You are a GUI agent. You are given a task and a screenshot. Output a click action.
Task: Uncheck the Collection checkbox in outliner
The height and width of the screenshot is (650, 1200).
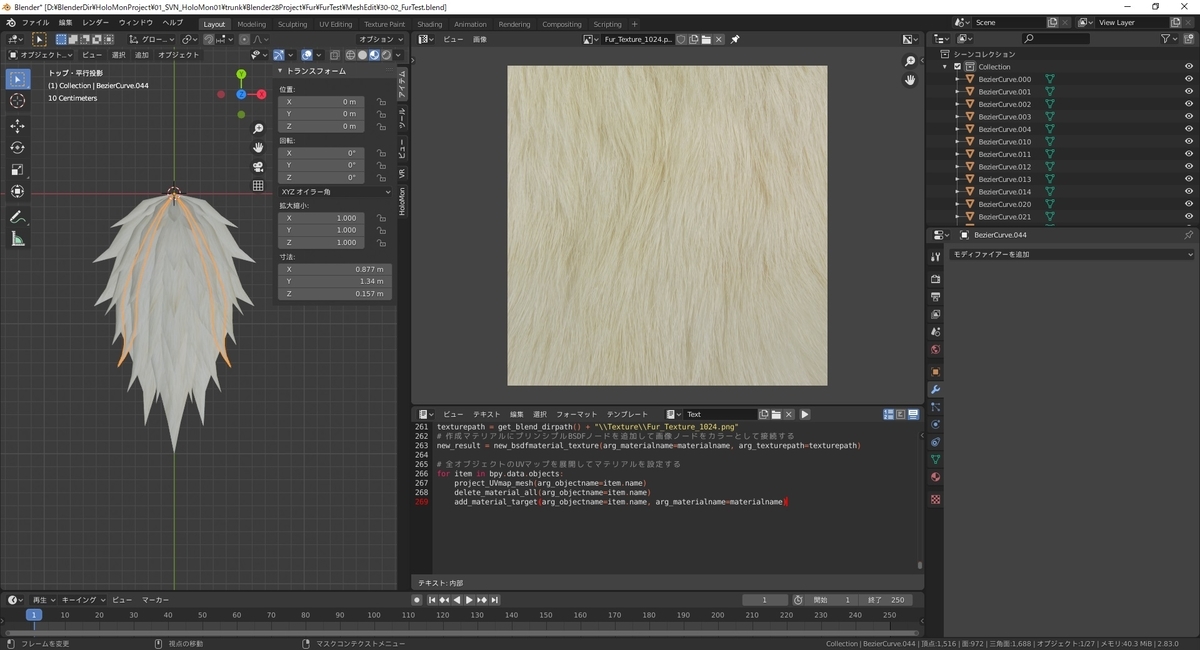(957, 67)
